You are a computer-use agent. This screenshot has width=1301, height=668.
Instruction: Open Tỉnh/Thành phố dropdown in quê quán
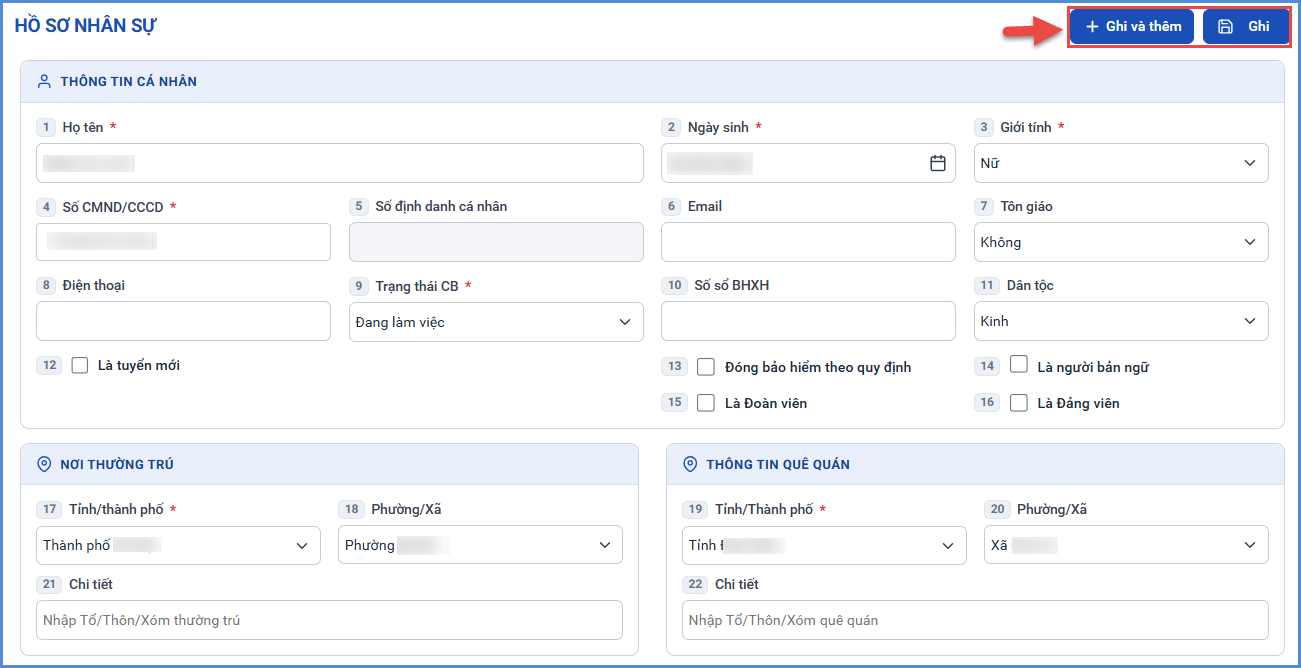click(824, 545)
